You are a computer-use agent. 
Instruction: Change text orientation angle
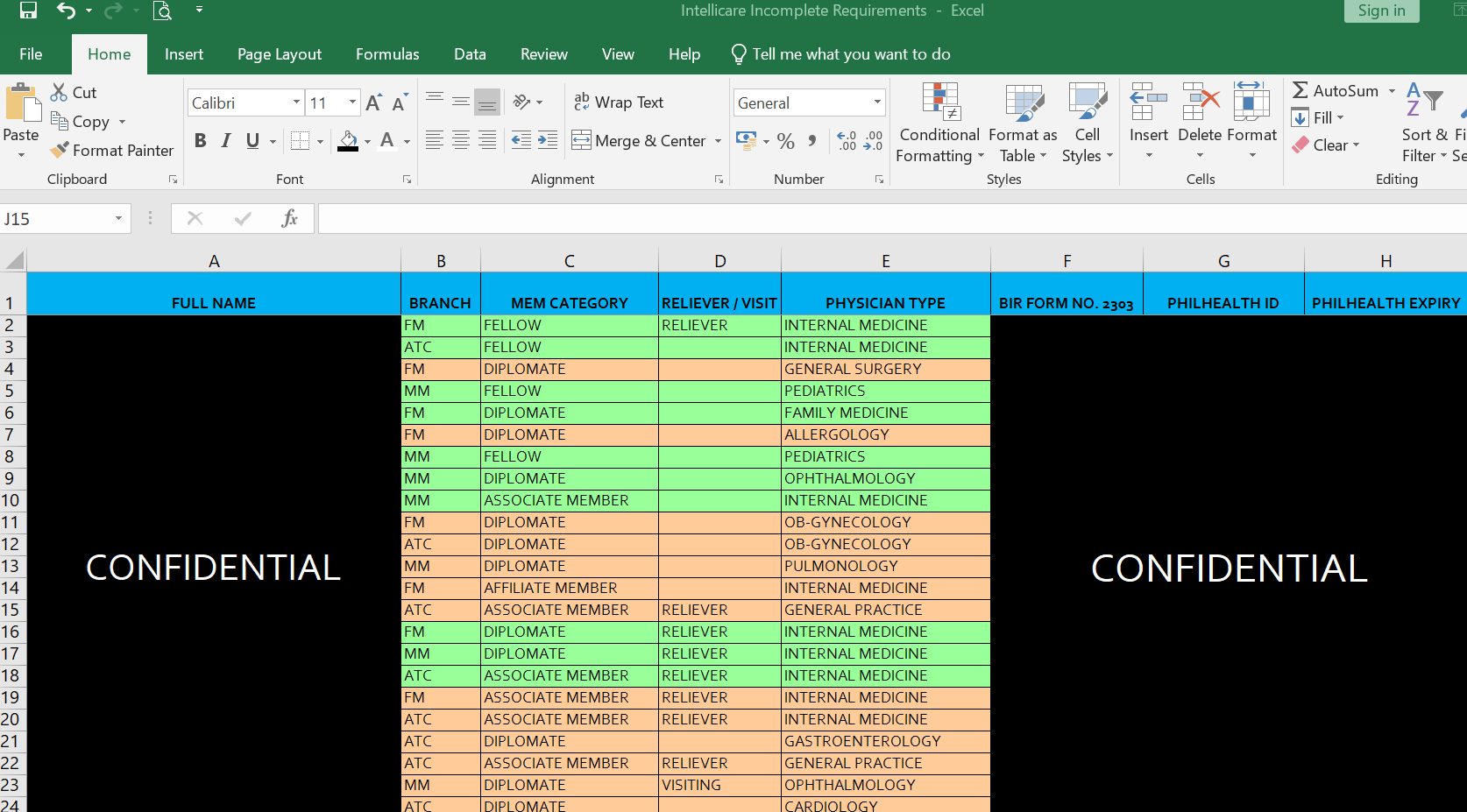point(521,102)
